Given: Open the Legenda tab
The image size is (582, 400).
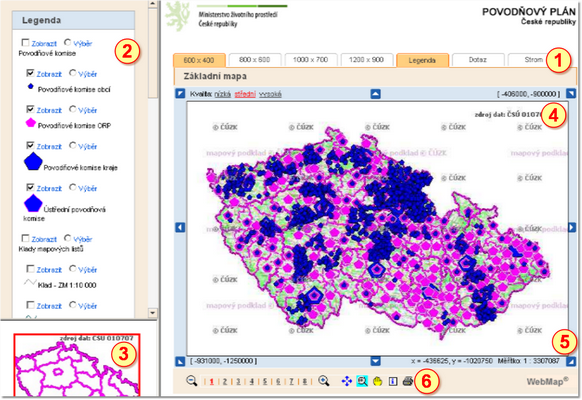Looking at the screenshot, I should coord(422,60).
